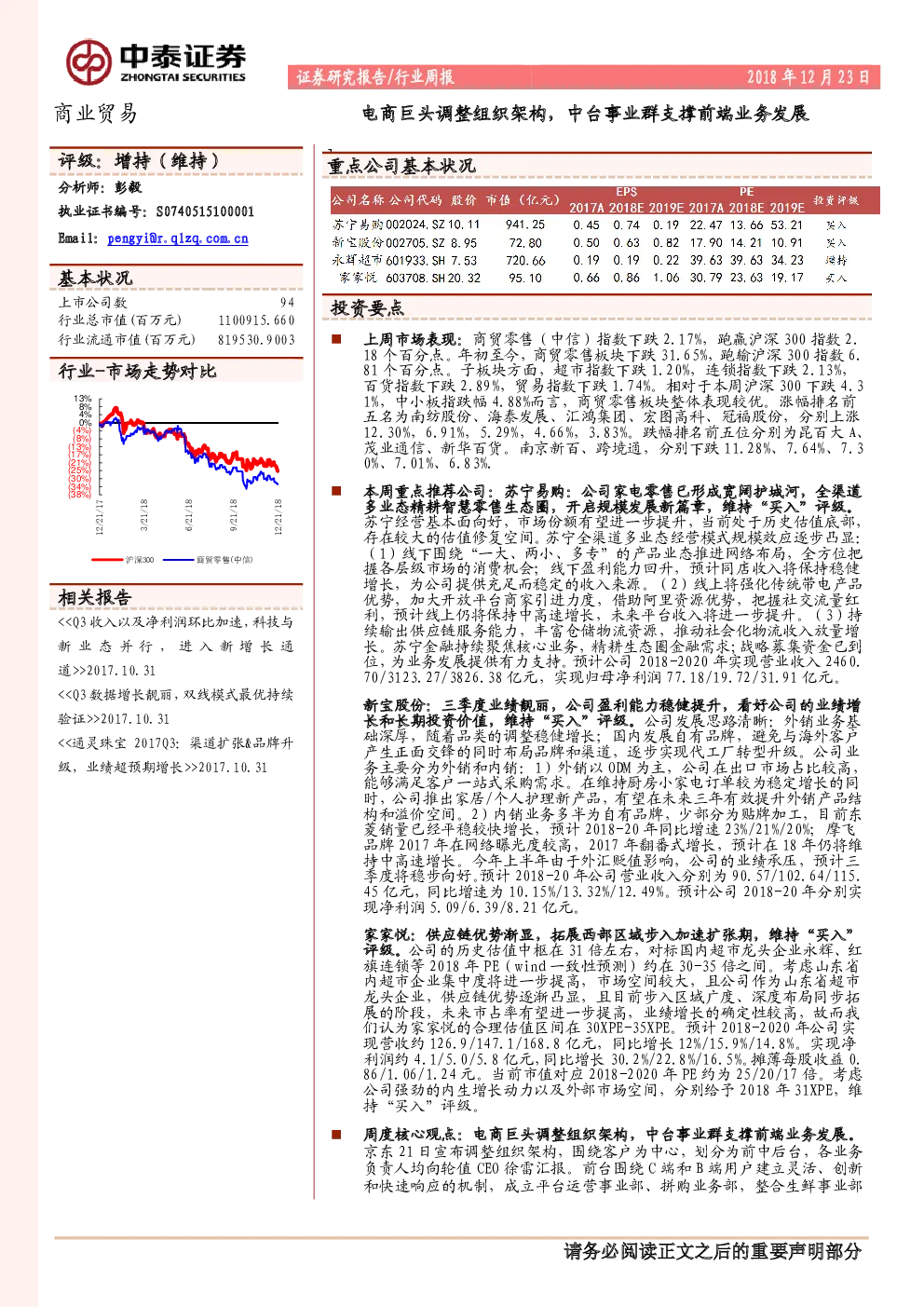Click the 13% y-axis chart label

[84, 398]
